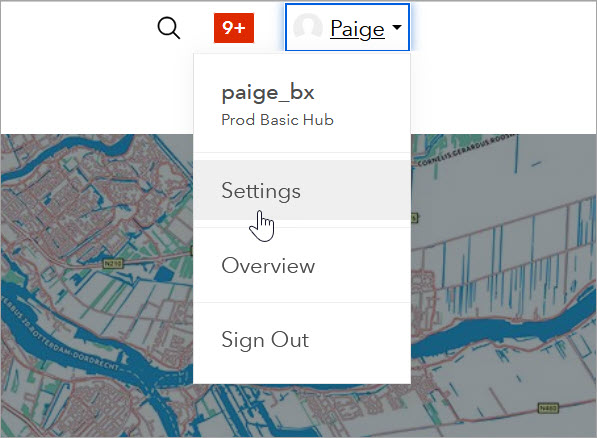Sign Out of the account

coord(302,339)
